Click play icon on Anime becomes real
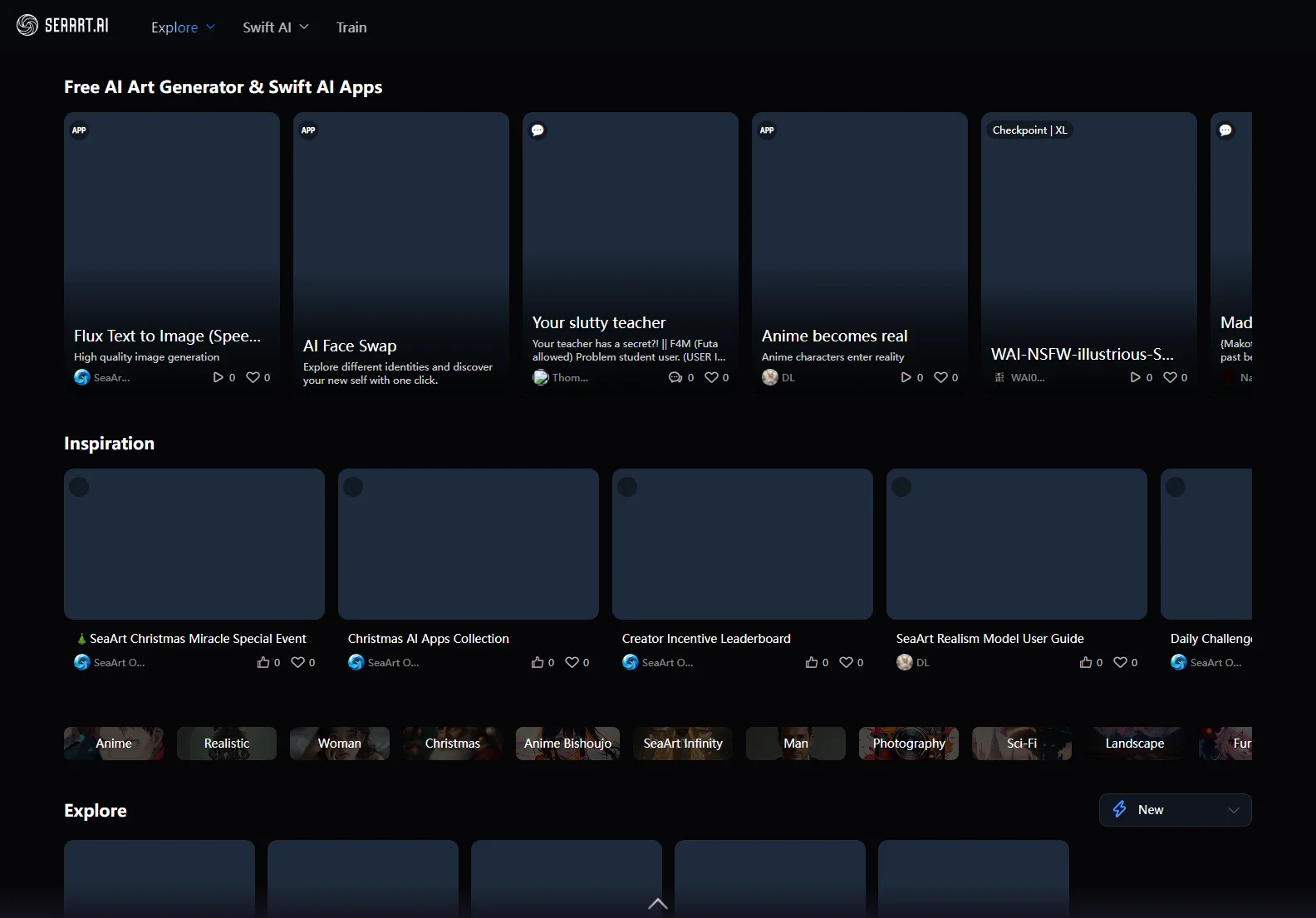This screenshot has height=918, width=1316. pos(906,377)
